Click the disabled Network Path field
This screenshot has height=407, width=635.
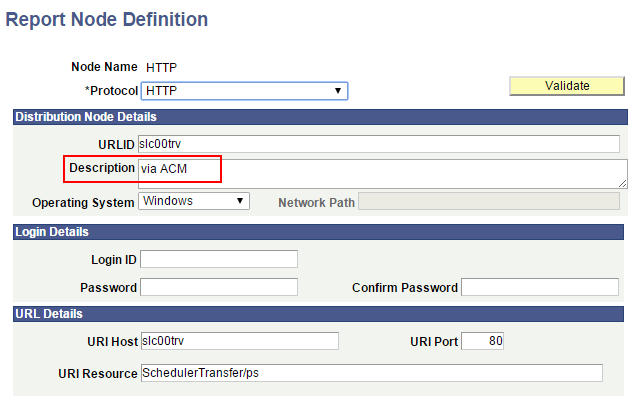point(489,201)
